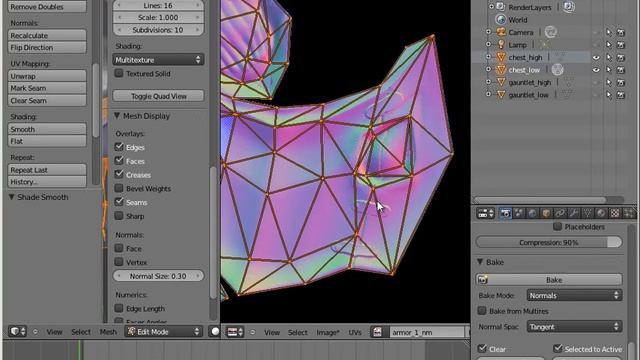Open the Multitexture shading dropdown
Viewport: 640px width, 360px height.
pyautogui.click(x=158, y=60)
